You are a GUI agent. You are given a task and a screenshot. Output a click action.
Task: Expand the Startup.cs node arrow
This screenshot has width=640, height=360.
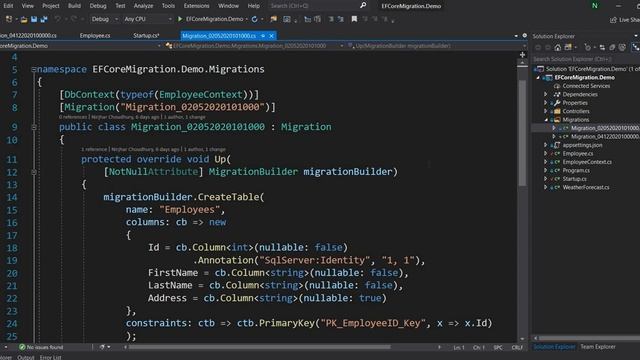click(546, 179)
